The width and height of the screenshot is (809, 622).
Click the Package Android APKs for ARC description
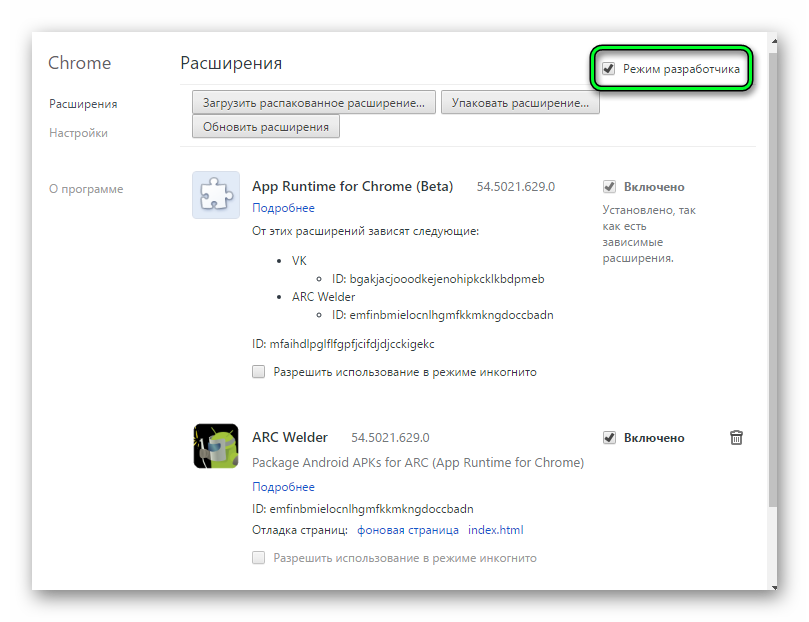418,463
